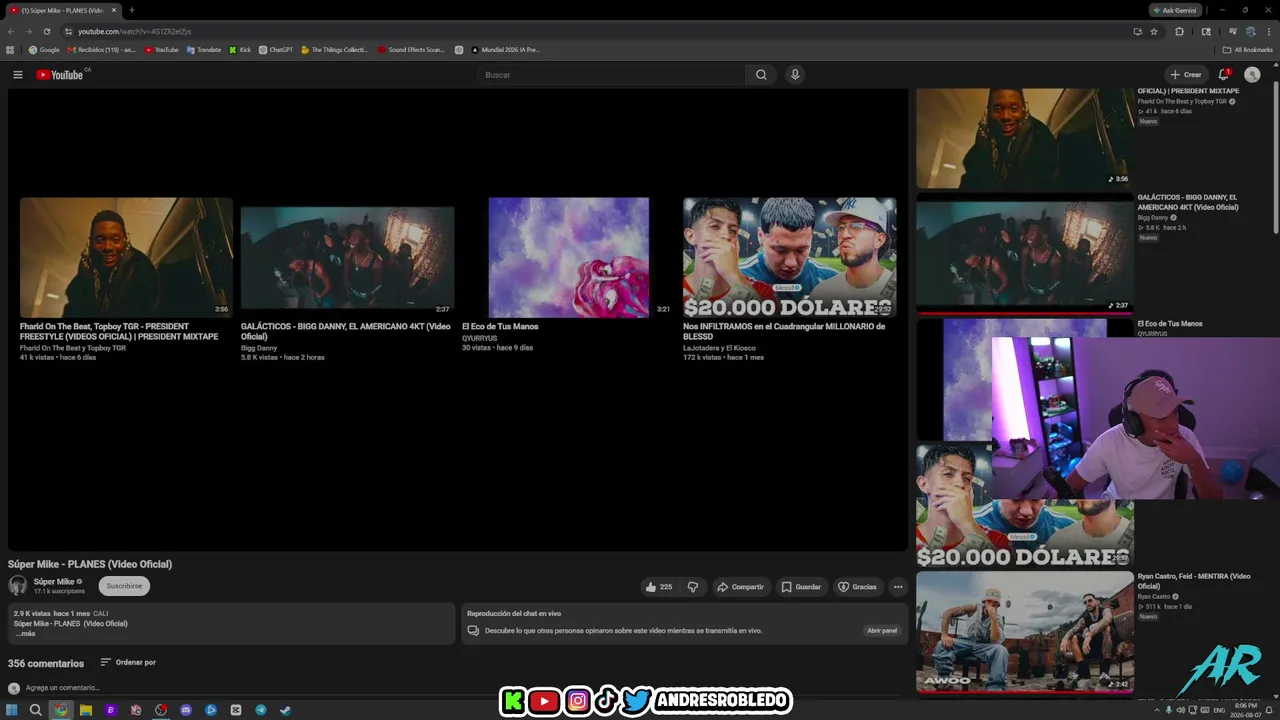Open the ChatGPT bookmark

pos(276,49)
